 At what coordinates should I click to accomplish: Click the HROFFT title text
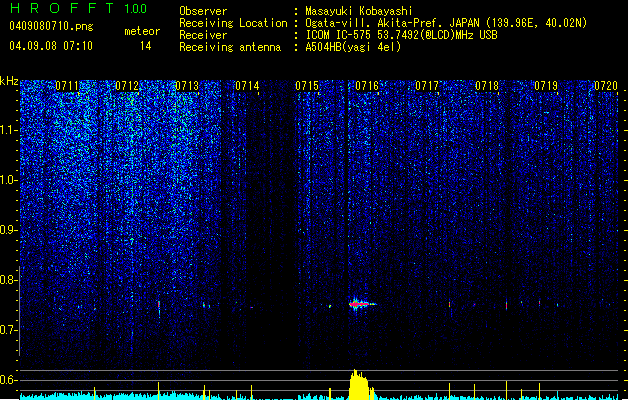(62, 8)
